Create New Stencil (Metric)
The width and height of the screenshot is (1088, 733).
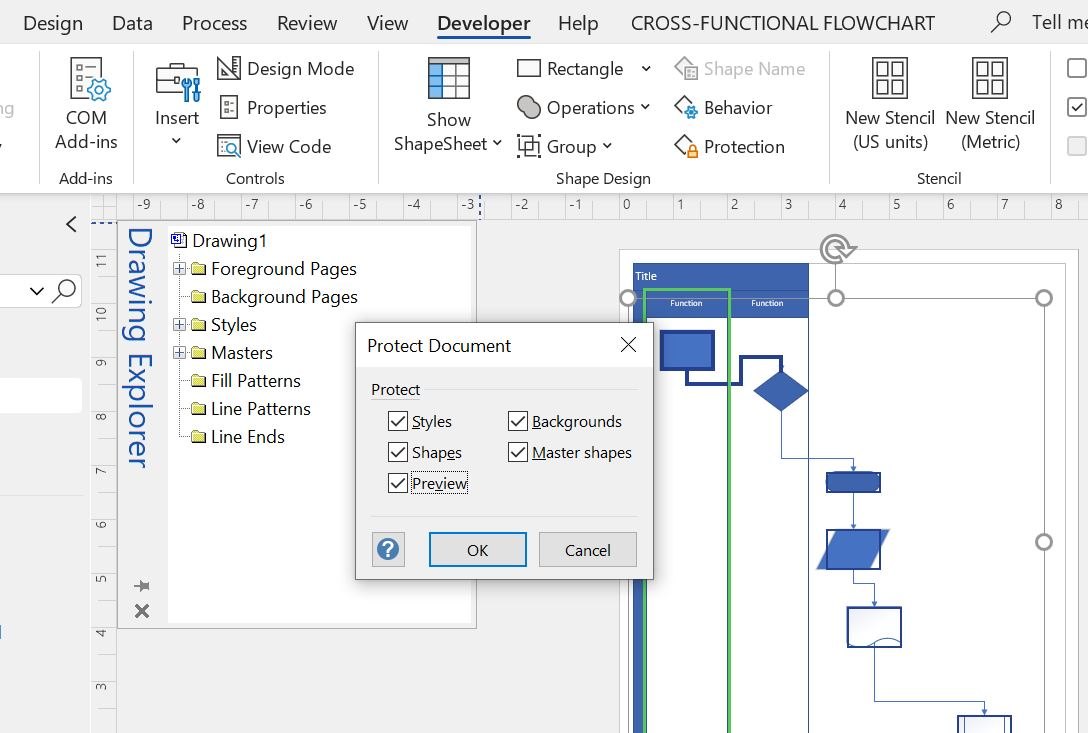coord(990,103)
